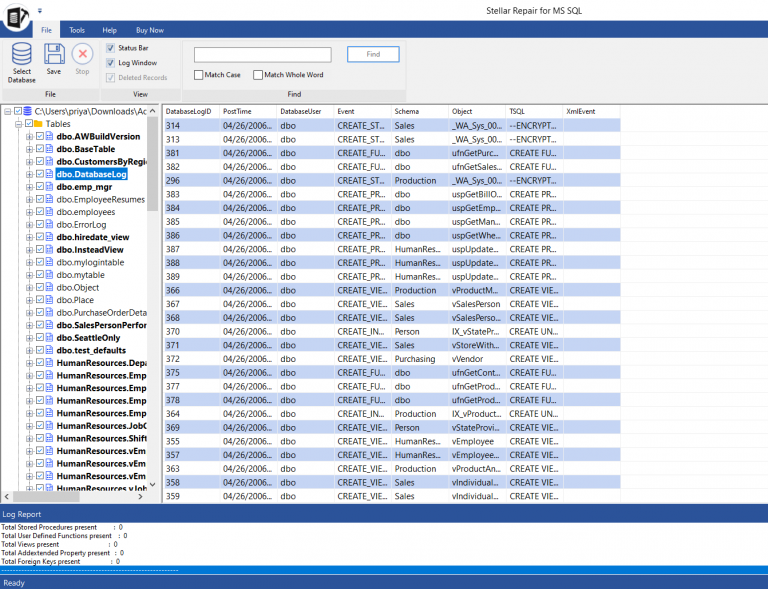Click the Tables folder icon
The image size is (768, 589).
[38, 124]
